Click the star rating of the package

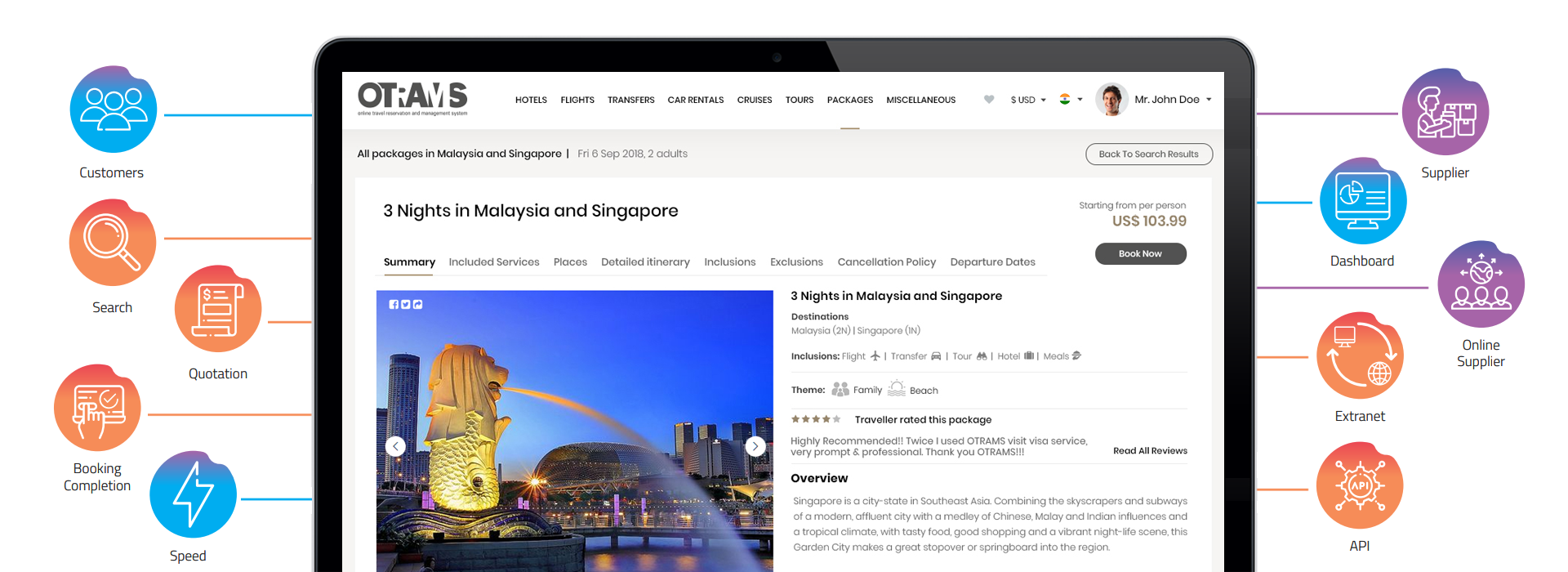(x=816, y=419)
